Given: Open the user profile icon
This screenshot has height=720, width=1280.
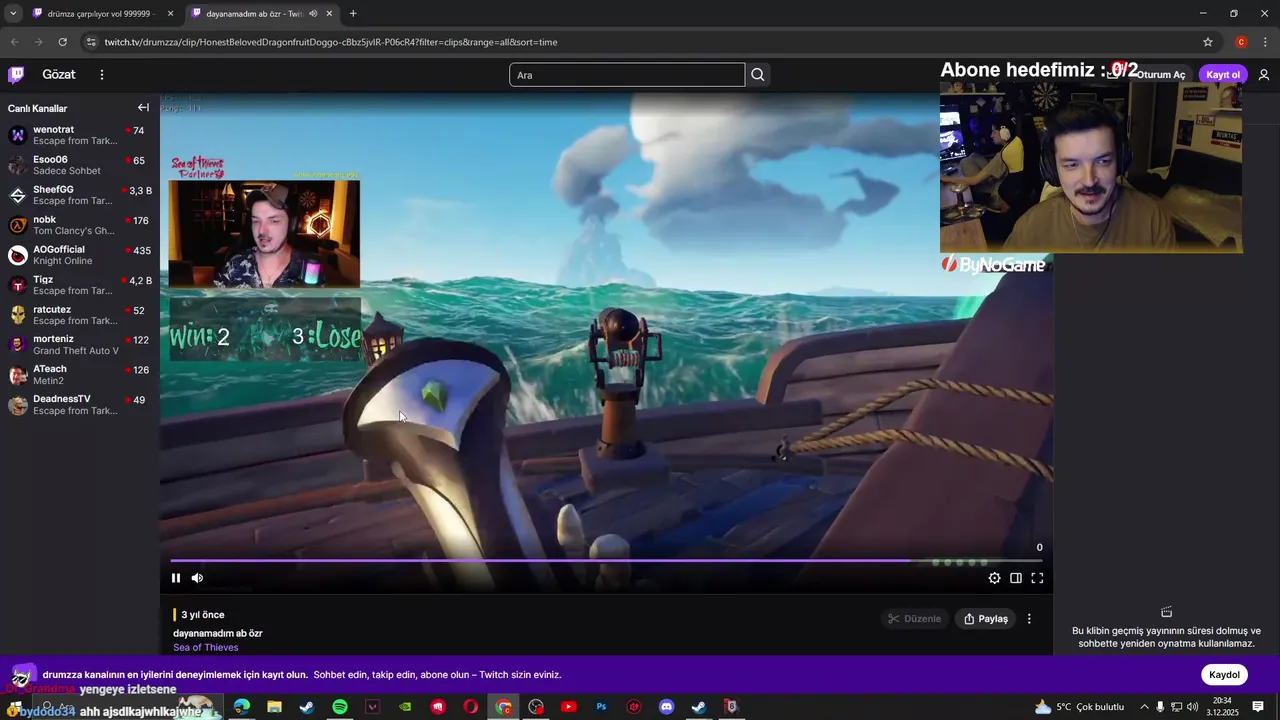Looking at the screenshot, I should (1264, 75).
